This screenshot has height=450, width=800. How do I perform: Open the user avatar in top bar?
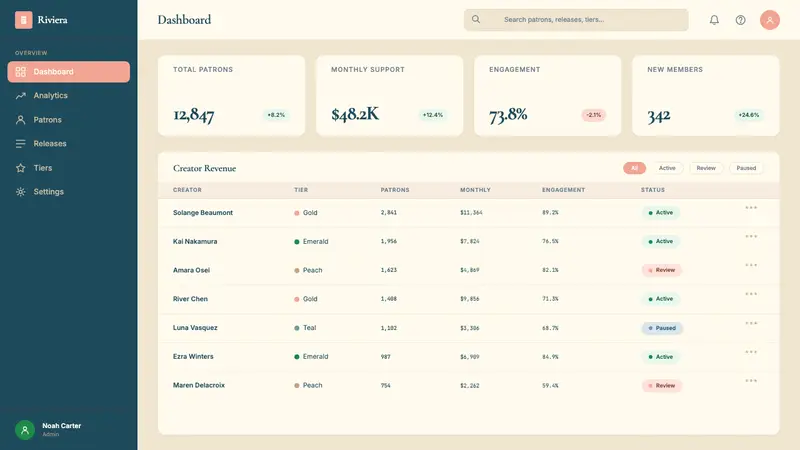pos(769,20)
